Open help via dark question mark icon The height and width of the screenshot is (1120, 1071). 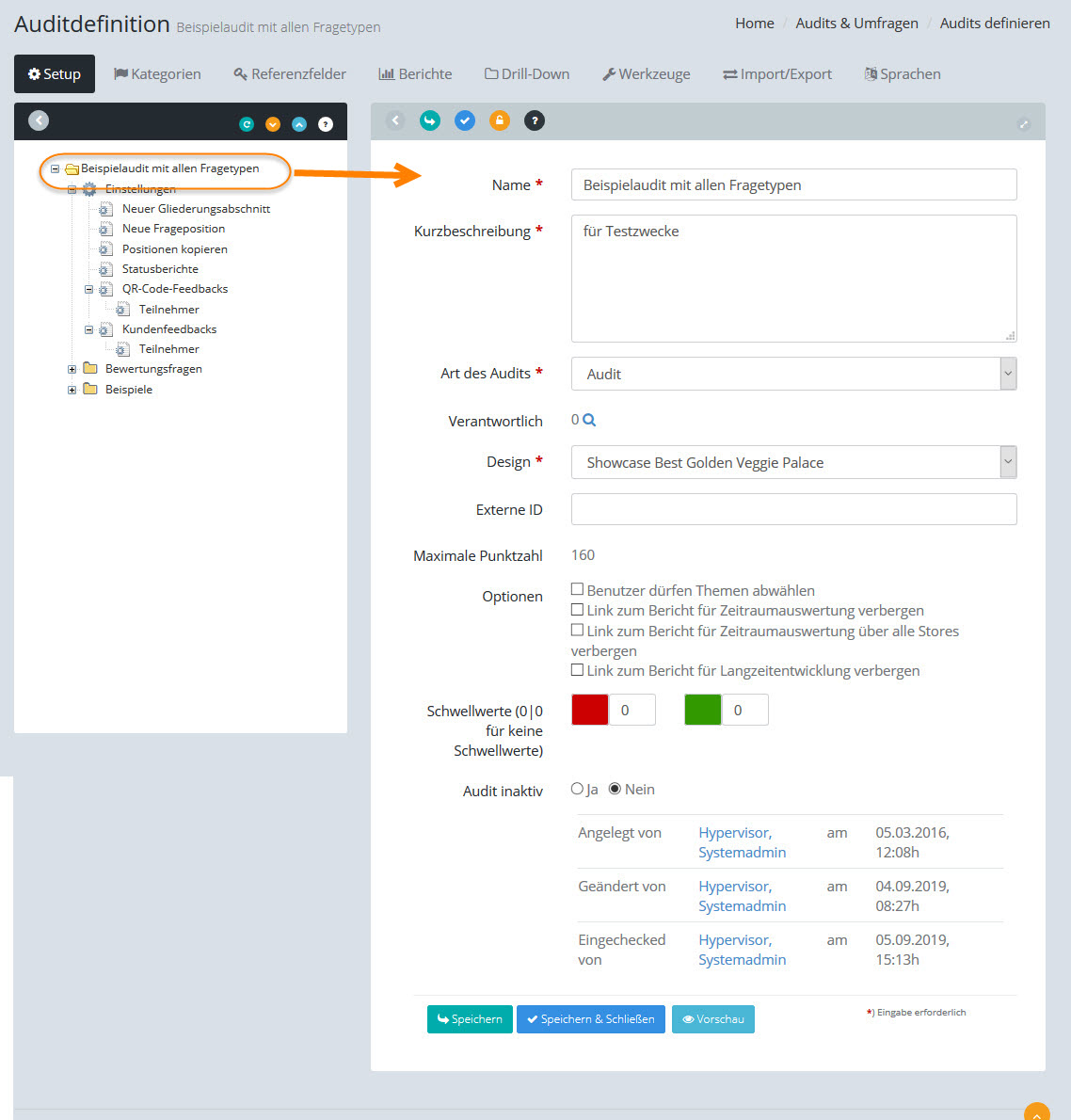tap(535, 120)
